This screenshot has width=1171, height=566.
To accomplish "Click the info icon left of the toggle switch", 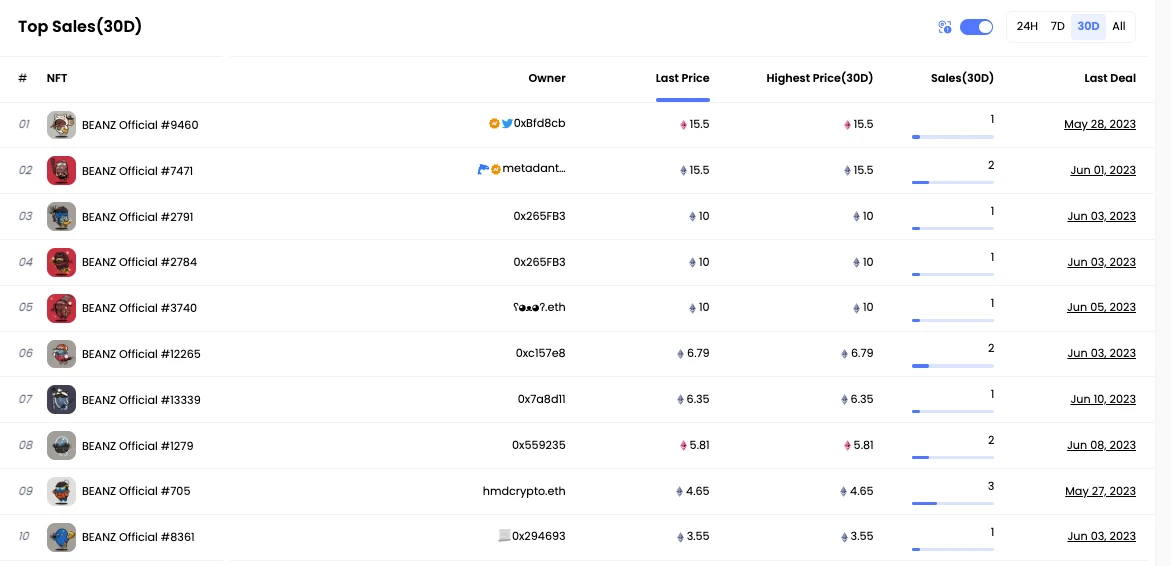I will 944,27.
